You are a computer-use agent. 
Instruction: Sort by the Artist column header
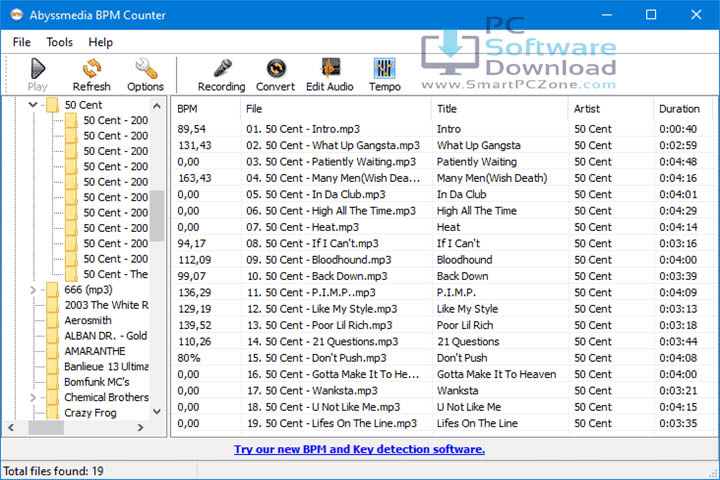[587, 109]
